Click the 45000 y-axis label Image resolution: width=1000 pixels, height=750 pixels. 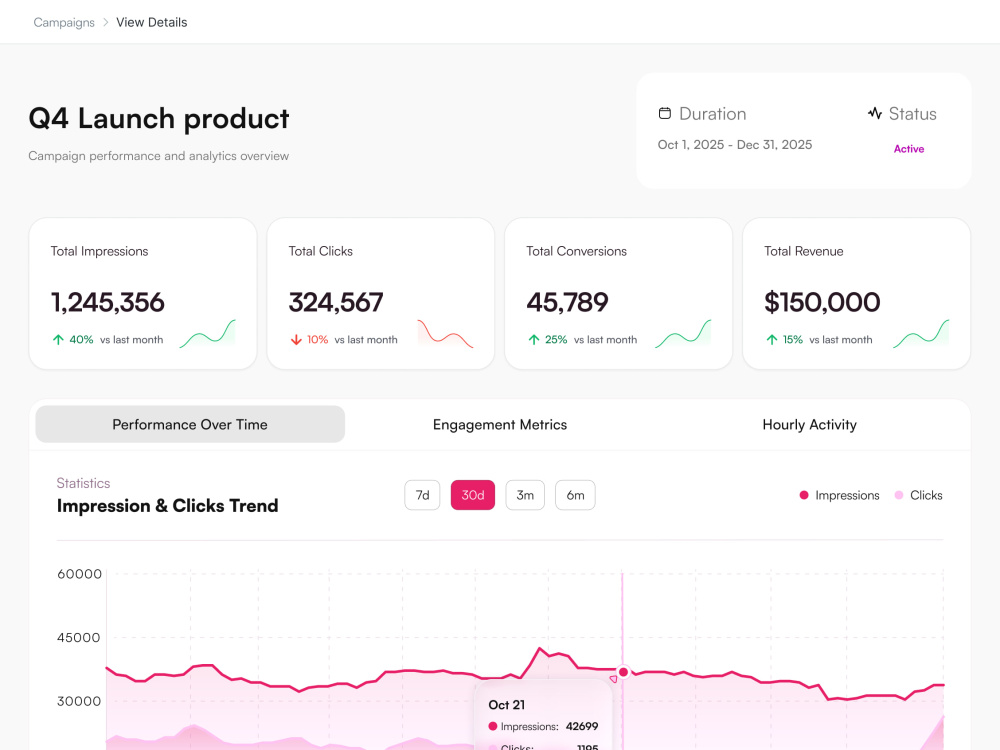tap(79, 638)
